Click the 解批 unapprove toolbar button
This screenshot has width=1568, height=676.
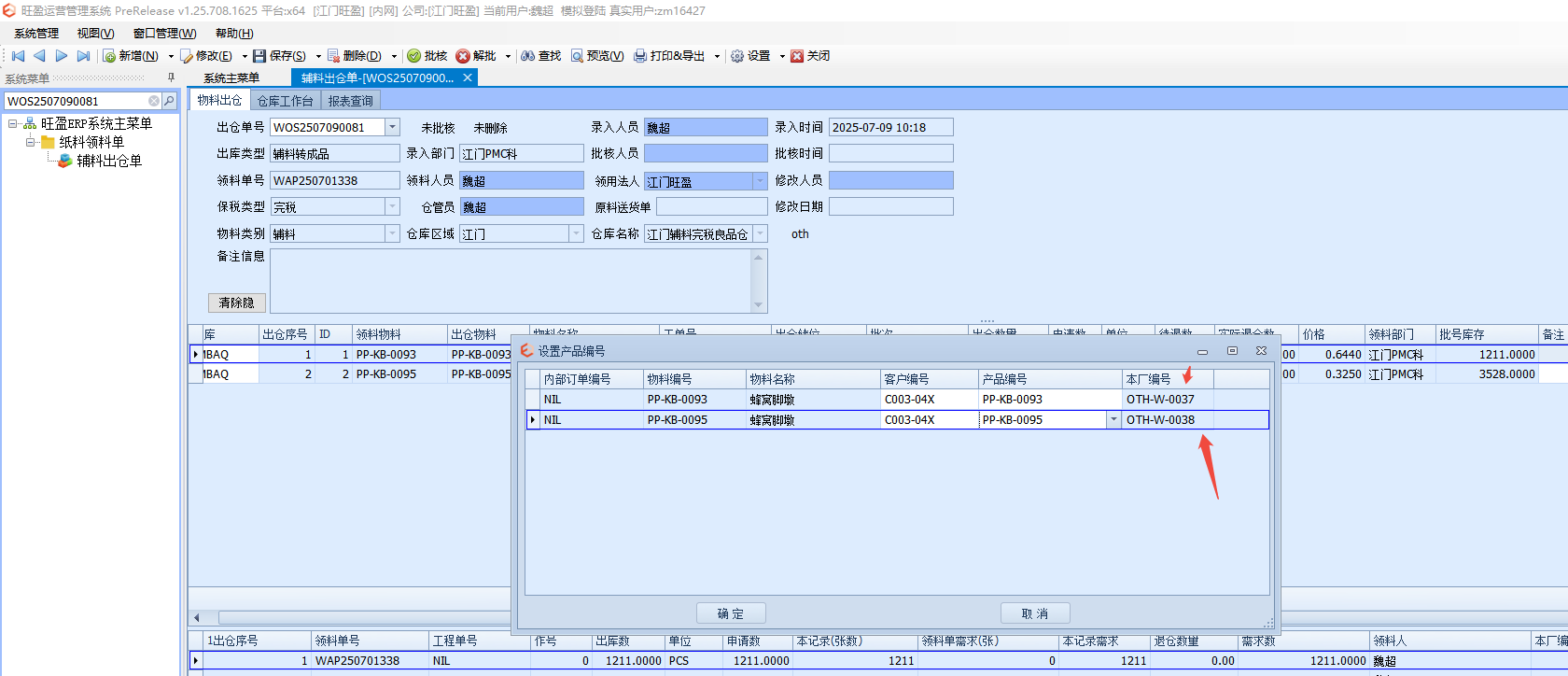476,56
